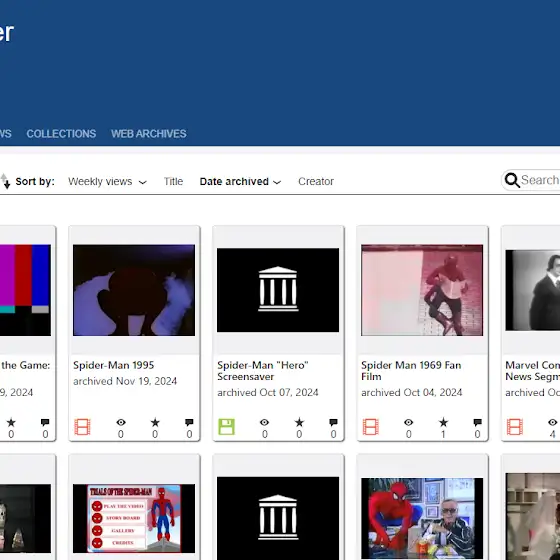Switch to the COLLECTIONS tab
The height and width of the screenshot is (560, 560).
(x=61, y=134)
